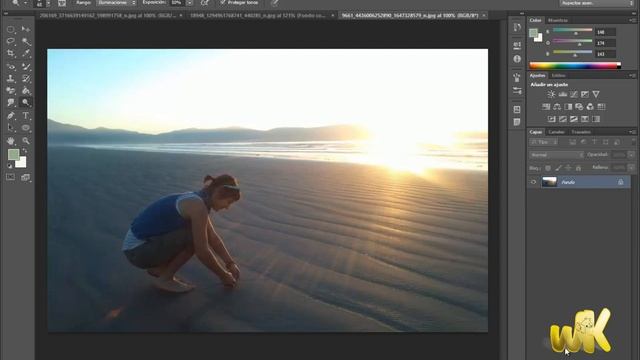Select the Zoom tool in toolbox

[26, 141]
